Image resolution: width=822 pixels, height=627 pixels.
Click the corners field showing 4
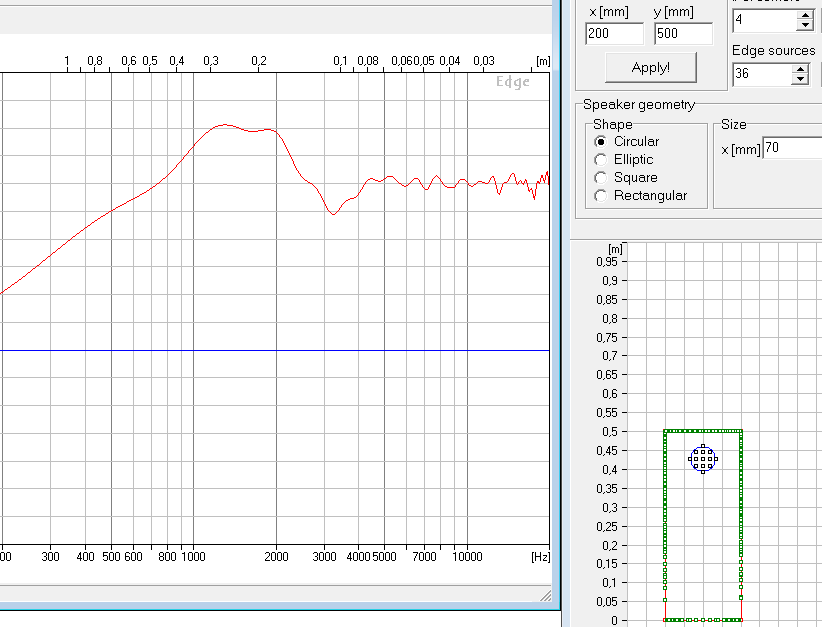[x=765, y=20]
